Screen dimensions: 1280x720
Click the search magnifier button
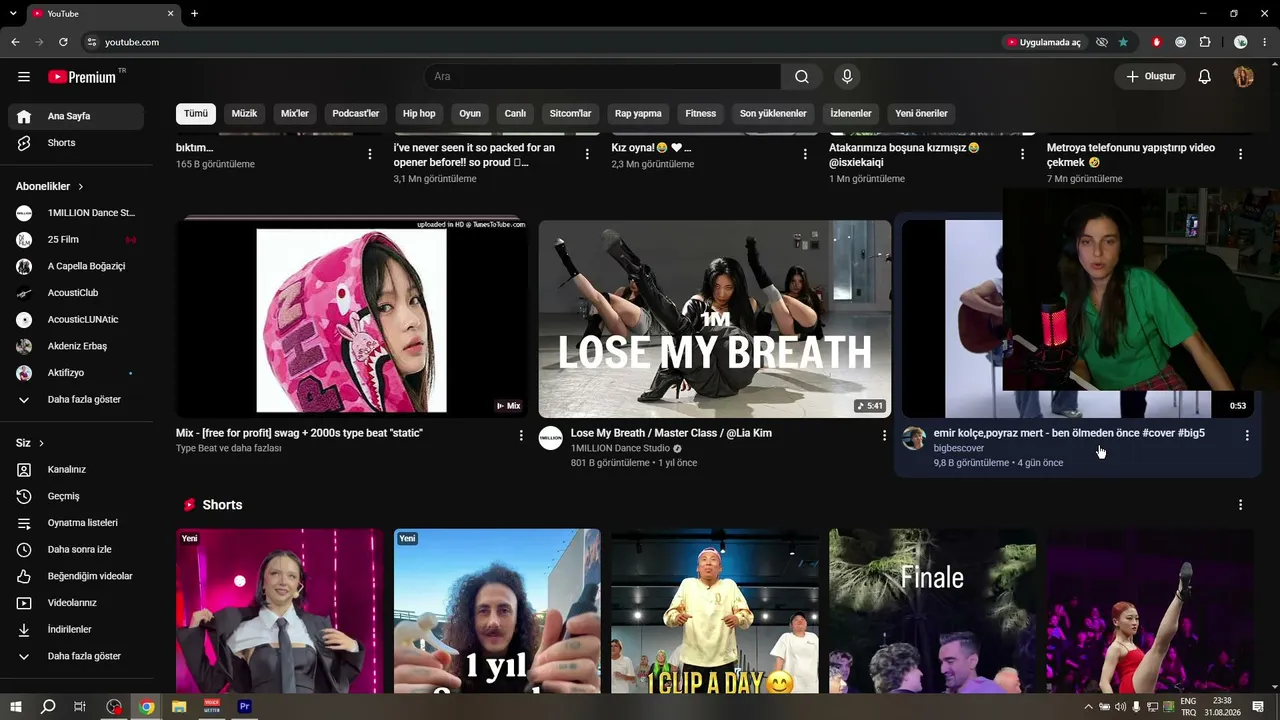click(802, 77)
